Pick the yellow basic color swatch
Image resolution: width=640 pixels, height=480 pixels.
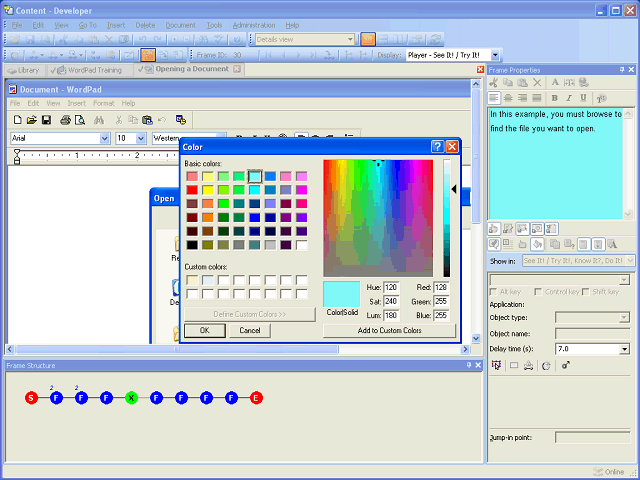pyautogui.click(x=207, y=190)
